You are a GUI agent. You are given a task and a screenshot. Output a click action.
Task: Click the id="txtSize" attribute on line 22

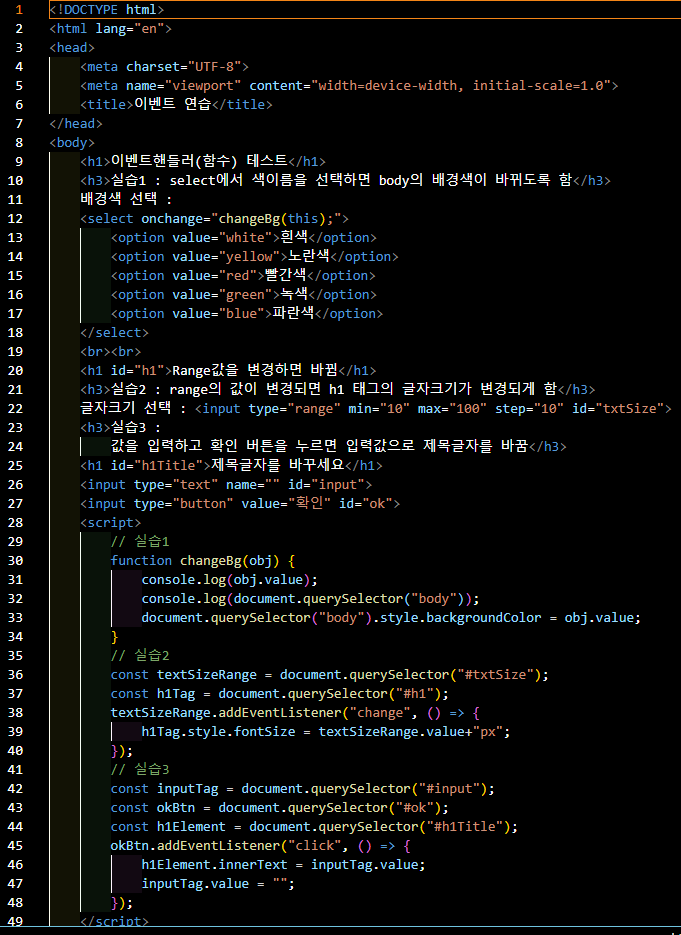618,408
